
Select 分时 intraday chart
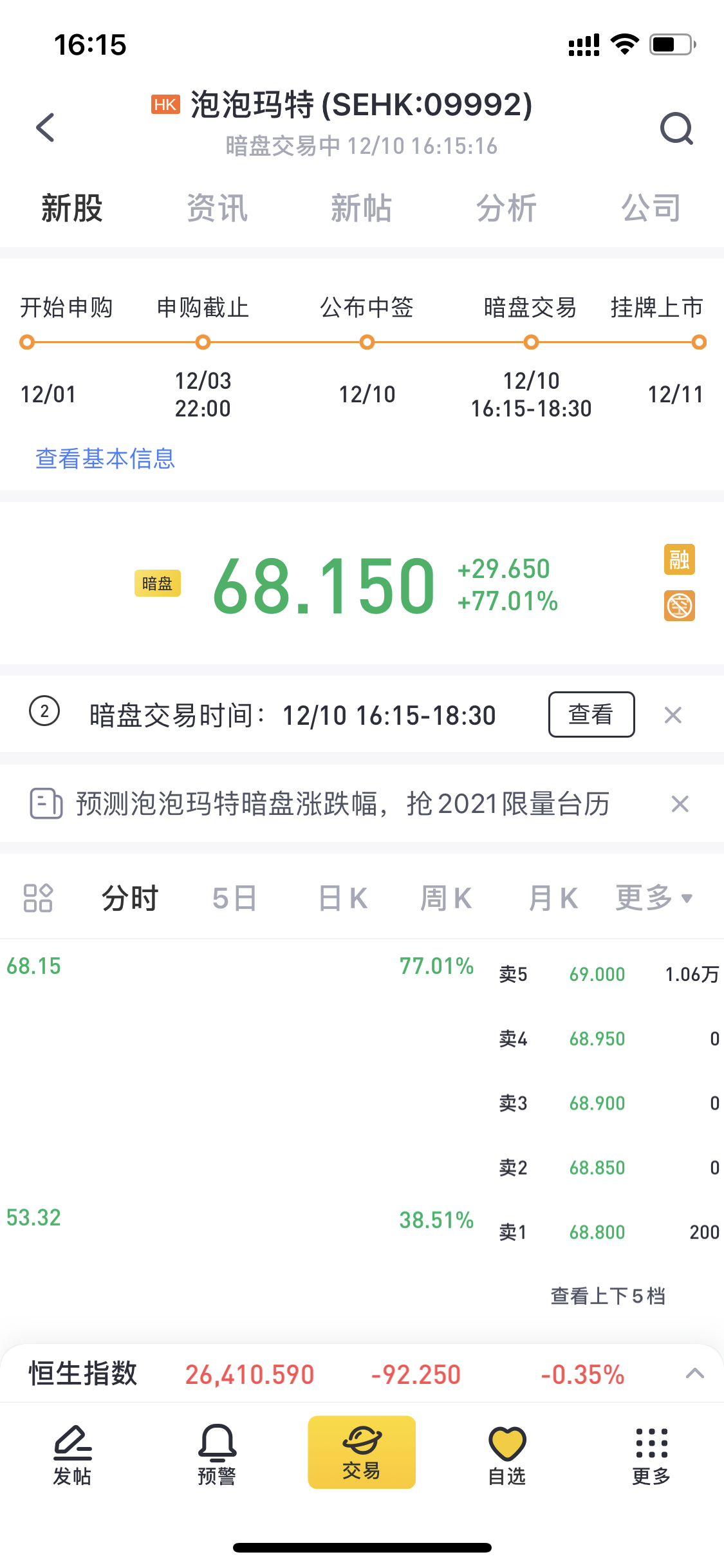(x=130, y=898)
